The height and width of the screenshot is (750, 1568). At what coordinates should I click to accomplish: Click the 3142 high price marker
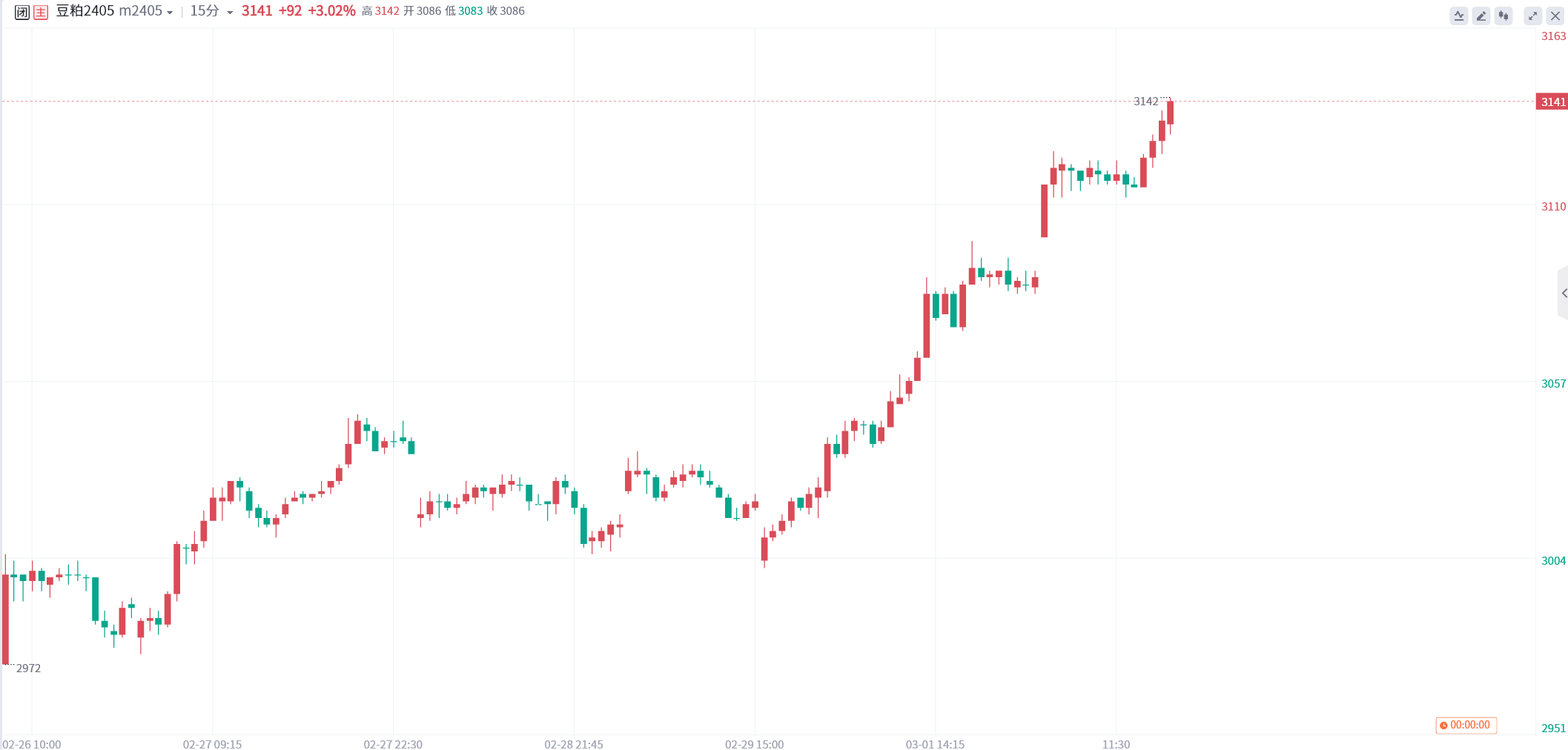[1145, 102]
